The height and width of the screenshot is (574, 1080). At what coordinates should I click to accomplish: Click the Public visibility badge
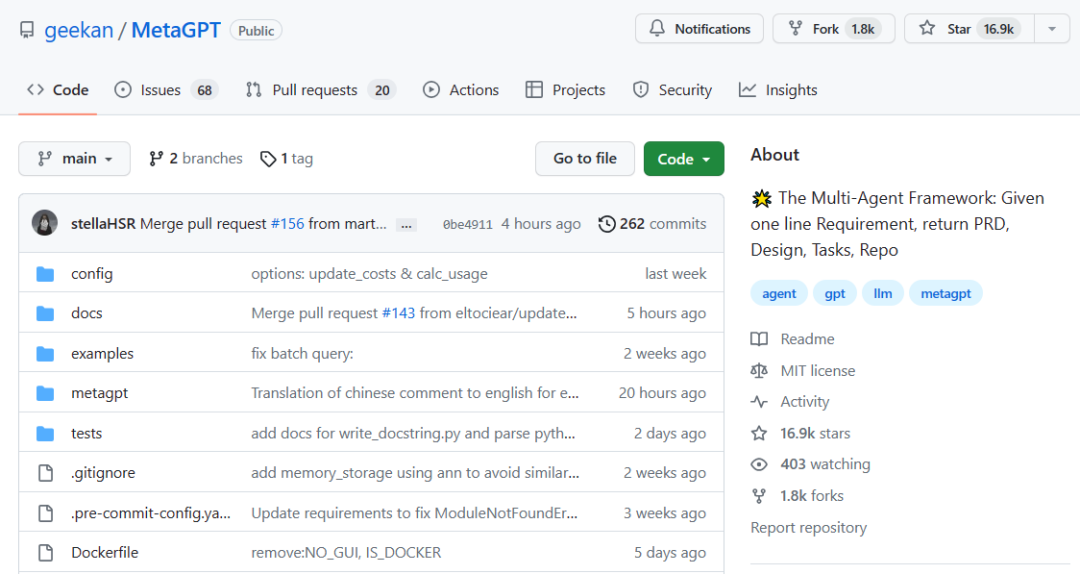pos(256,30)
